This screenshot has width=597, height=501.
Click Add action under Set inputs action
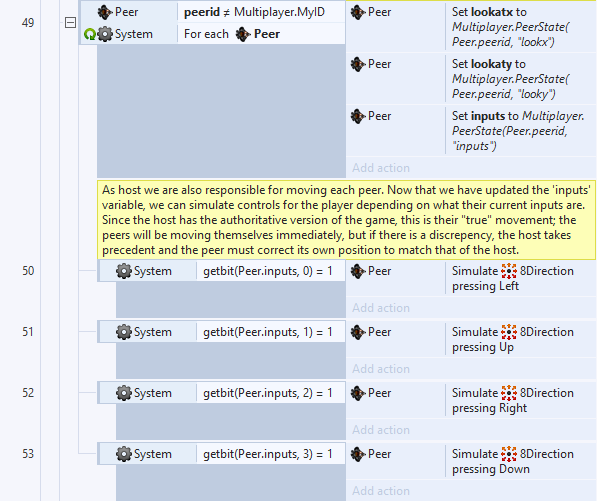[x=381, y=168]
